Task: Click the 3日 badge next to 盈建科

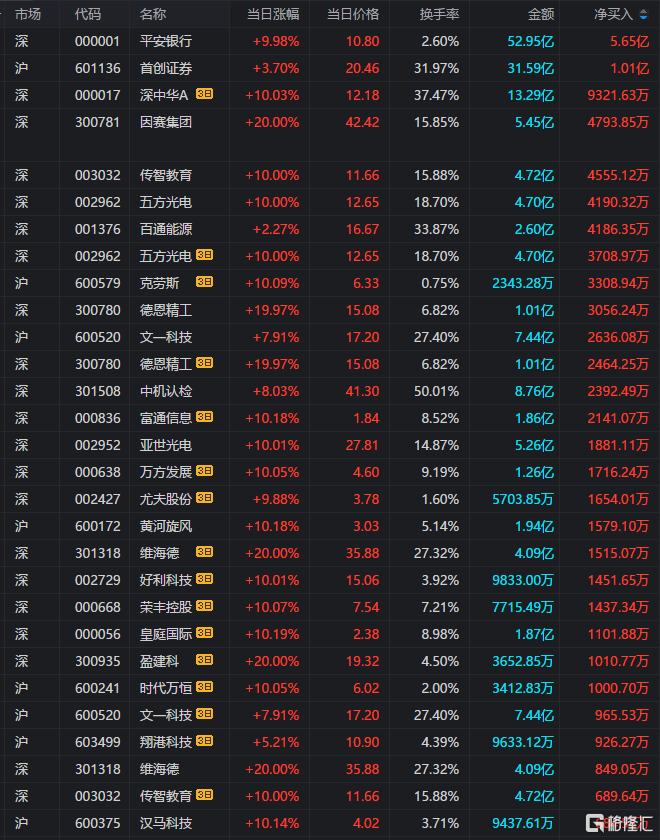Action: coord(204,660)
